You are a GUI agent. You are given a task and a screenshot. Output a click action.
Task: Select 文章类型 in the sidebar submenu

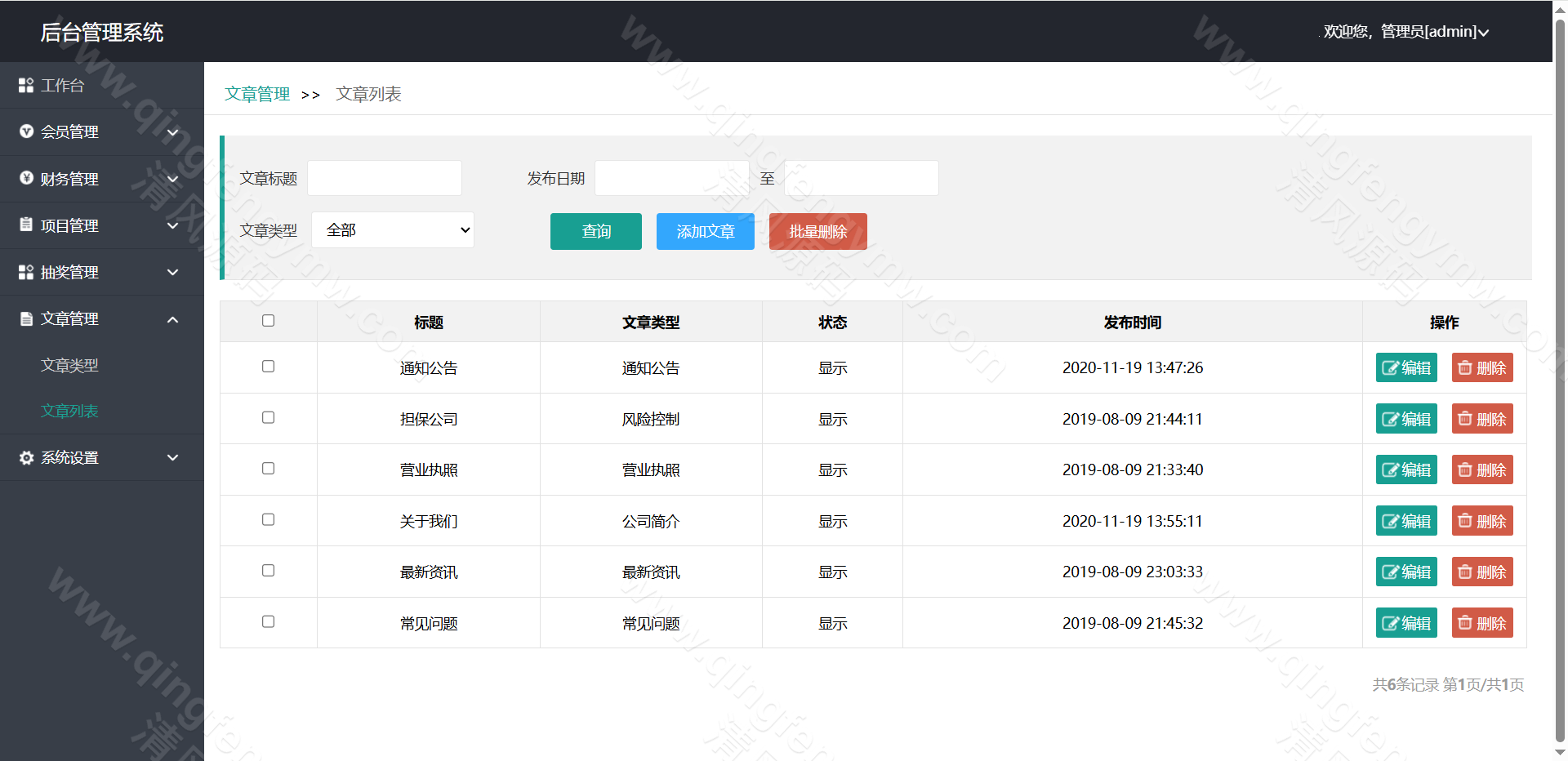click(69, 365)
